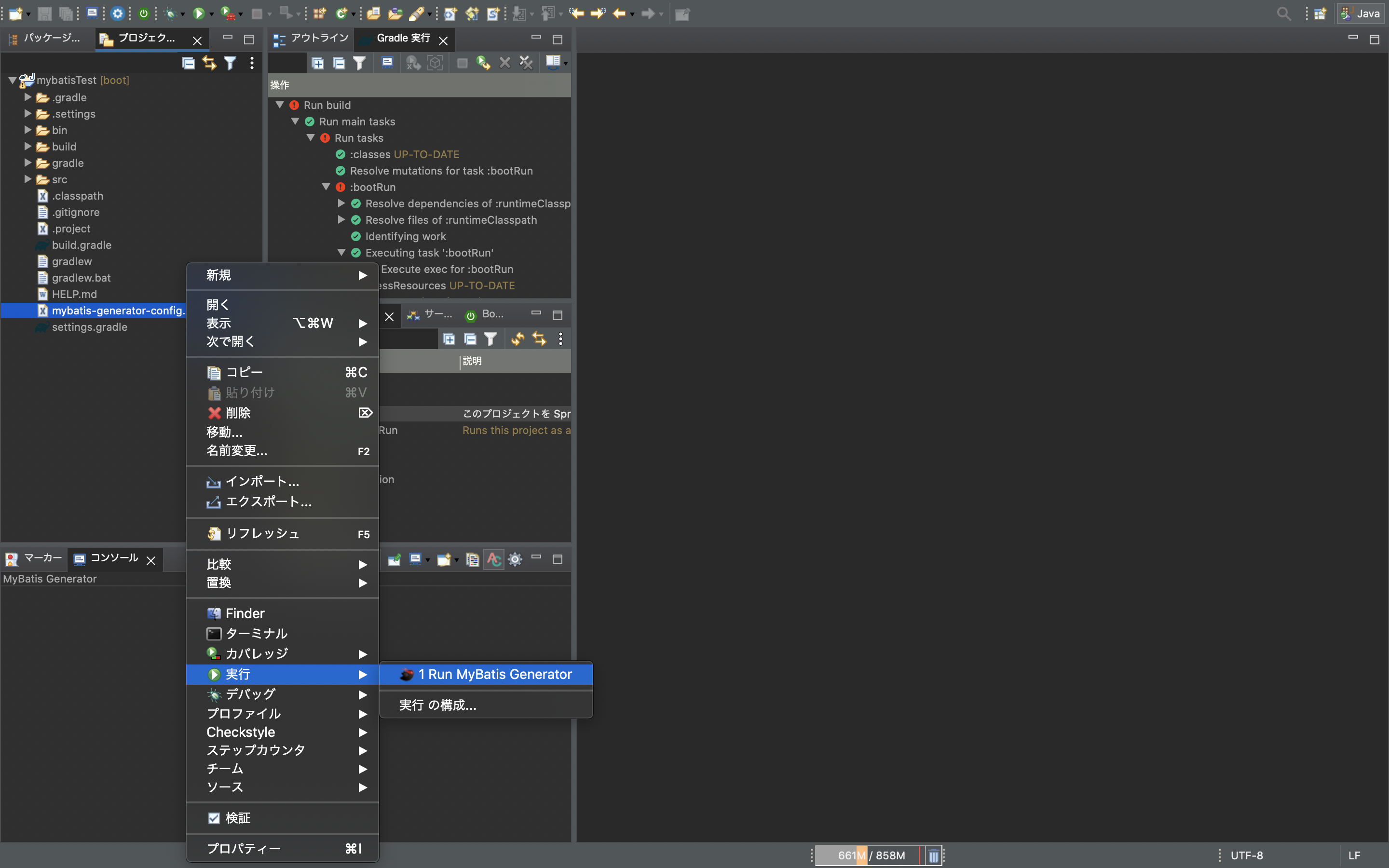Switch to the コンソール tab

(x=114, y=558)
